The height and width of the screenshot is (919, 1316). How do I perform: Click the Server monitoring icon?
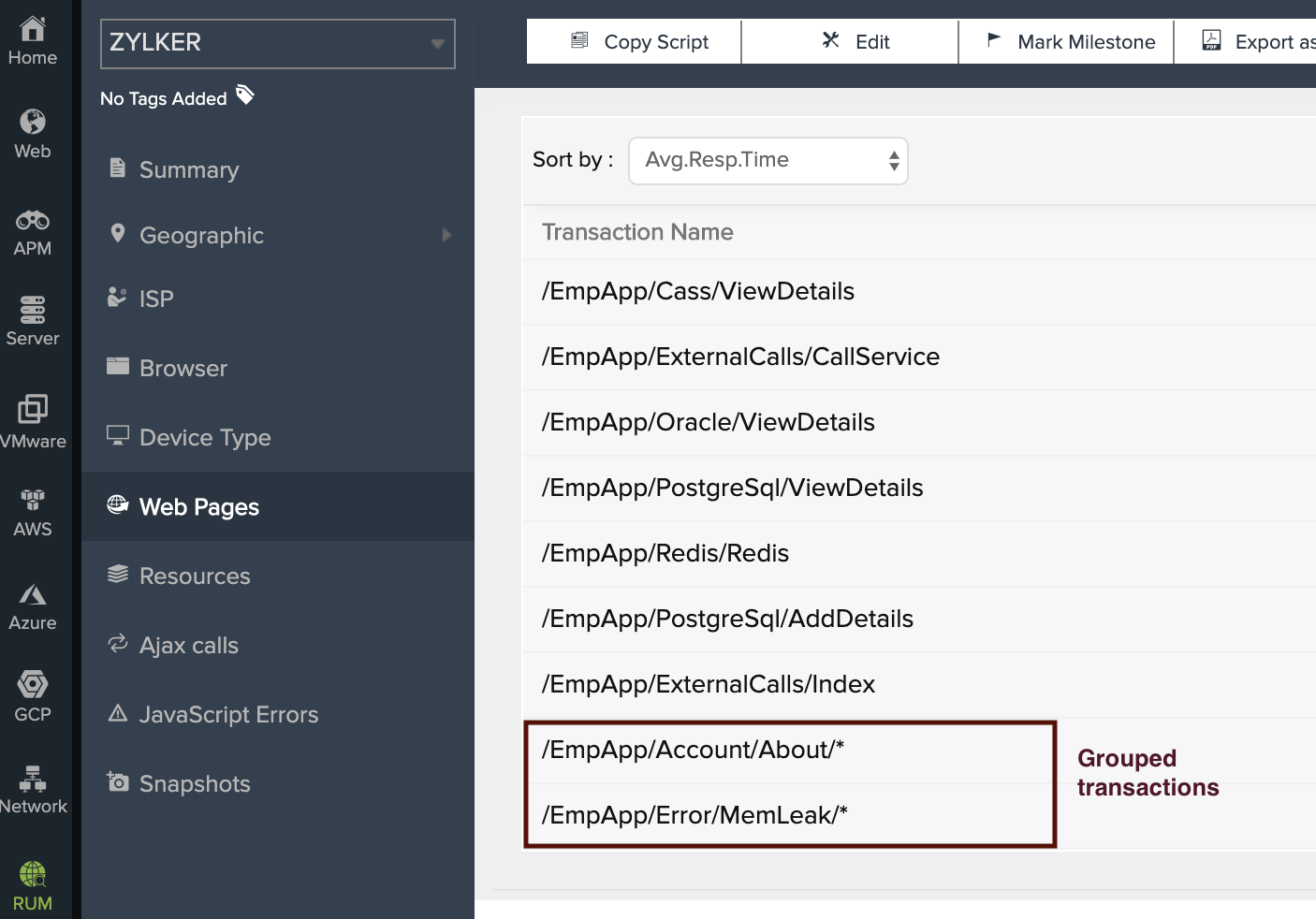point(33,309)
